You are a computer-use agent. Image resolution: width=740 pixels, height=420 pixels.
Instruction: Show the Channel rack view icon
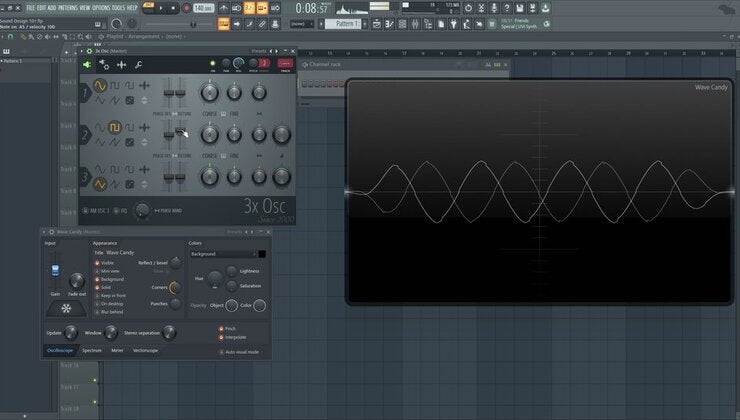(x=402, y=24)
